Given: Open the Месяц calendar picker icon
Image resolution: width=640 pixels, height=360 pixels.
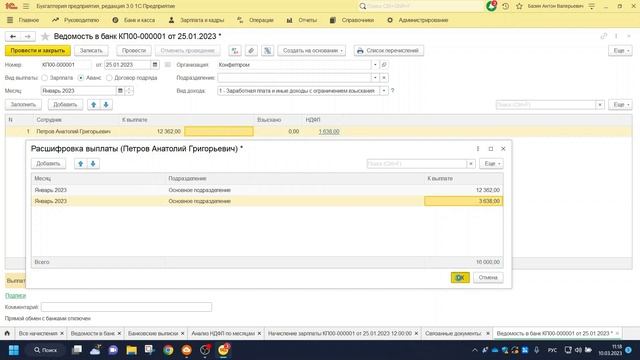Looking at the screenshot, I should point(120,91).
